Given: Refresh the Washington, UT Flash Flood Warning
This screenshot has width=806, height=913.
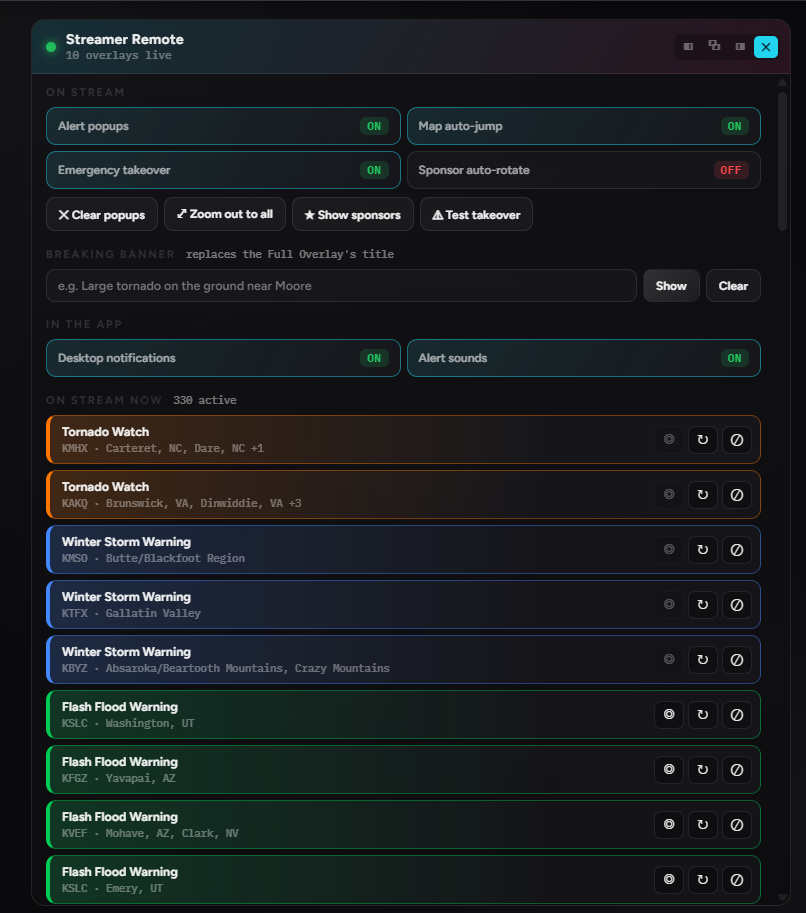Looking at the screenshot, I should click(x=703, y=714).
